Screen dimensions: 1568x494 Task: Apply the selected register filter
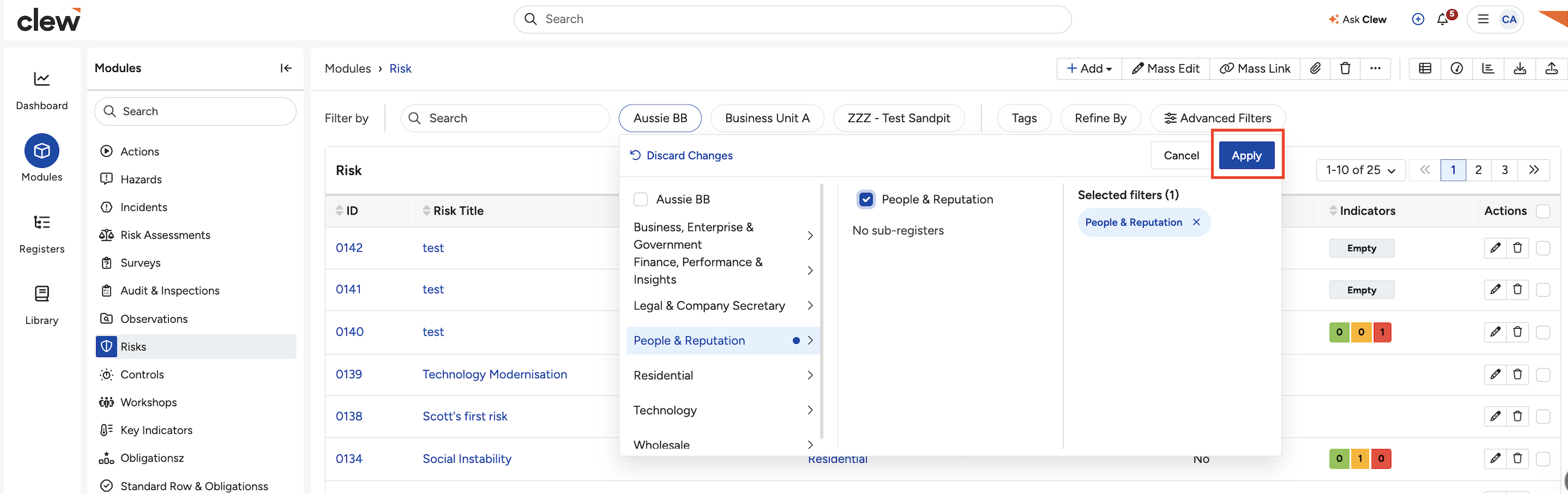point(1246,156)
